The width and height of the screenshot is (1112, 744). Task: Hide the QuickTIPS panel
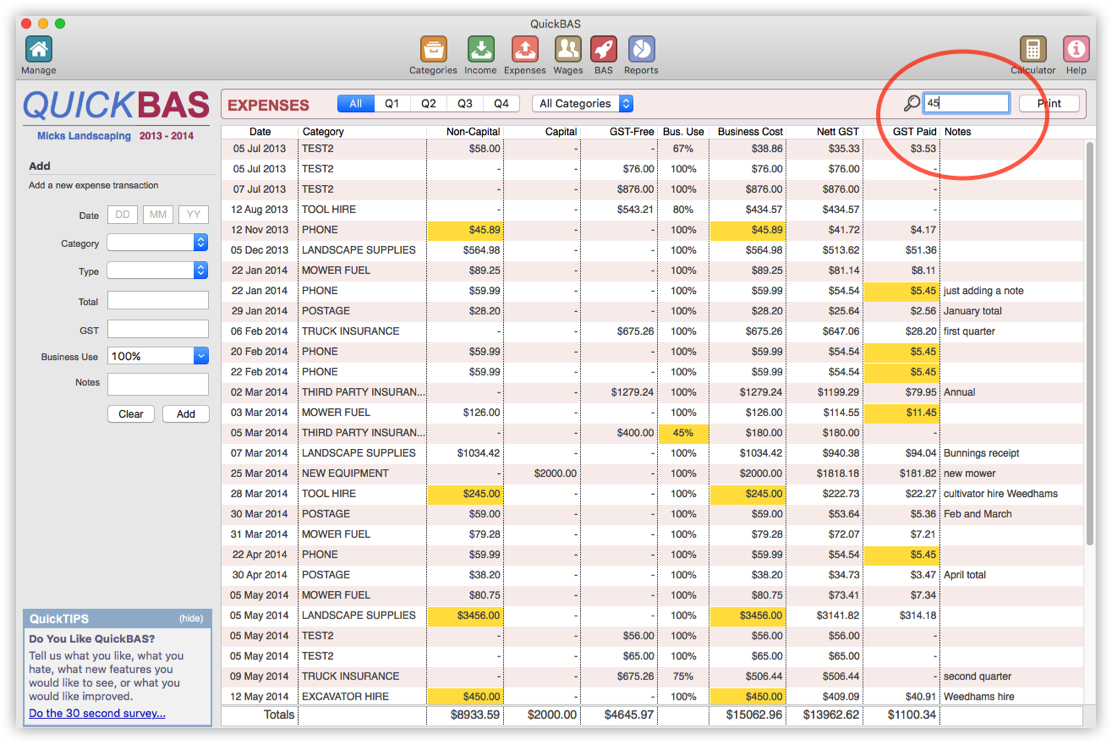(x=190, y=618)
